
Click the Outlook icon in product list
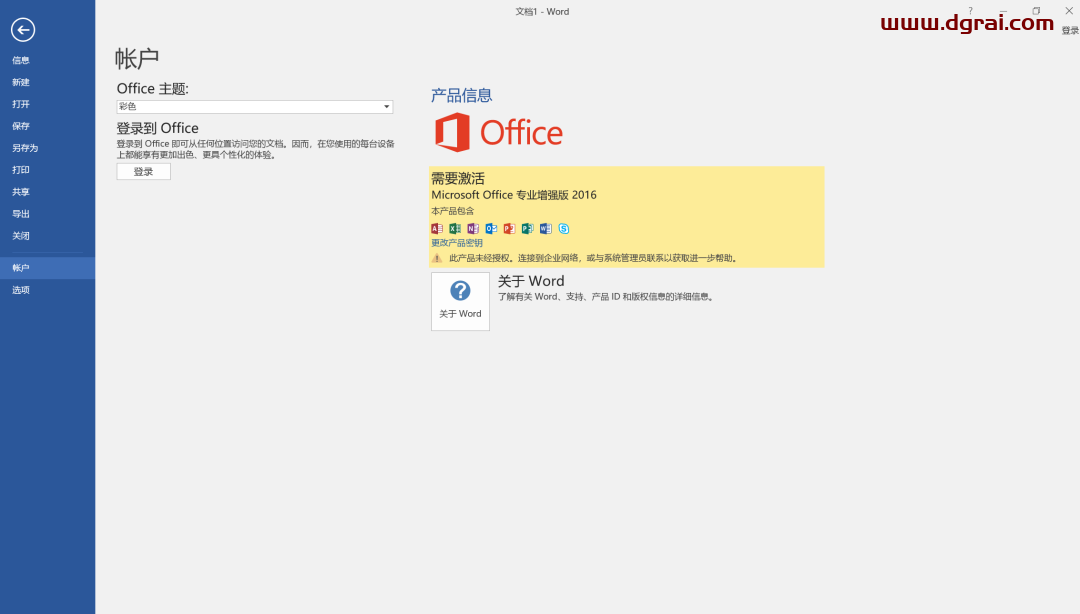coord(491,229)
